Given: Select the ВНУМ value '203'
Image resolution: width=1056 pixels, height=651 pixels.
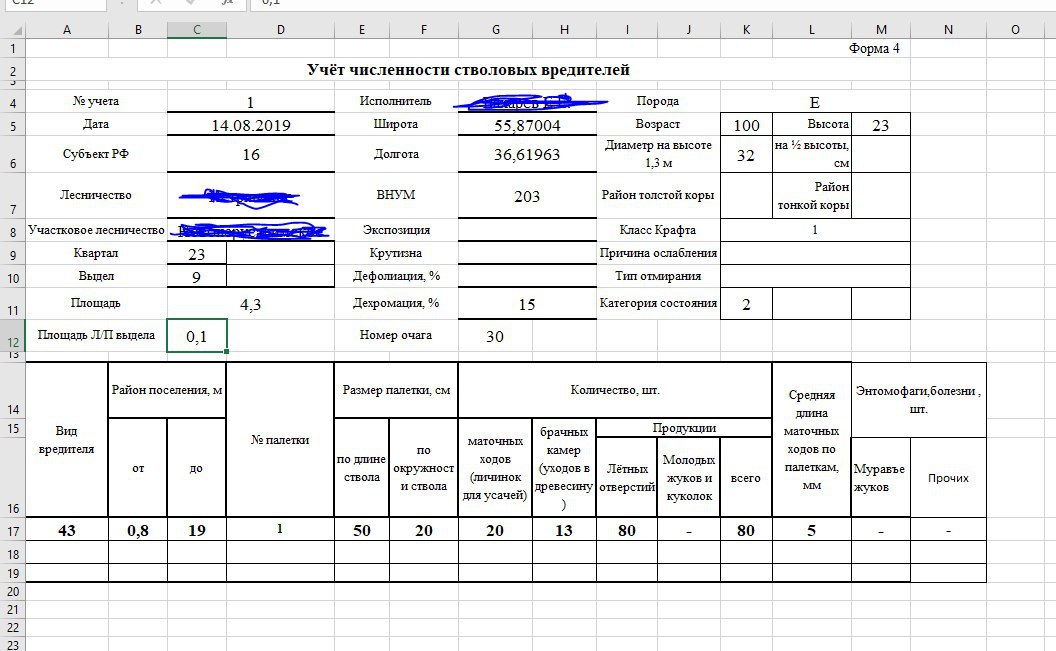Looking at the screenshot, I should (527, 196).
